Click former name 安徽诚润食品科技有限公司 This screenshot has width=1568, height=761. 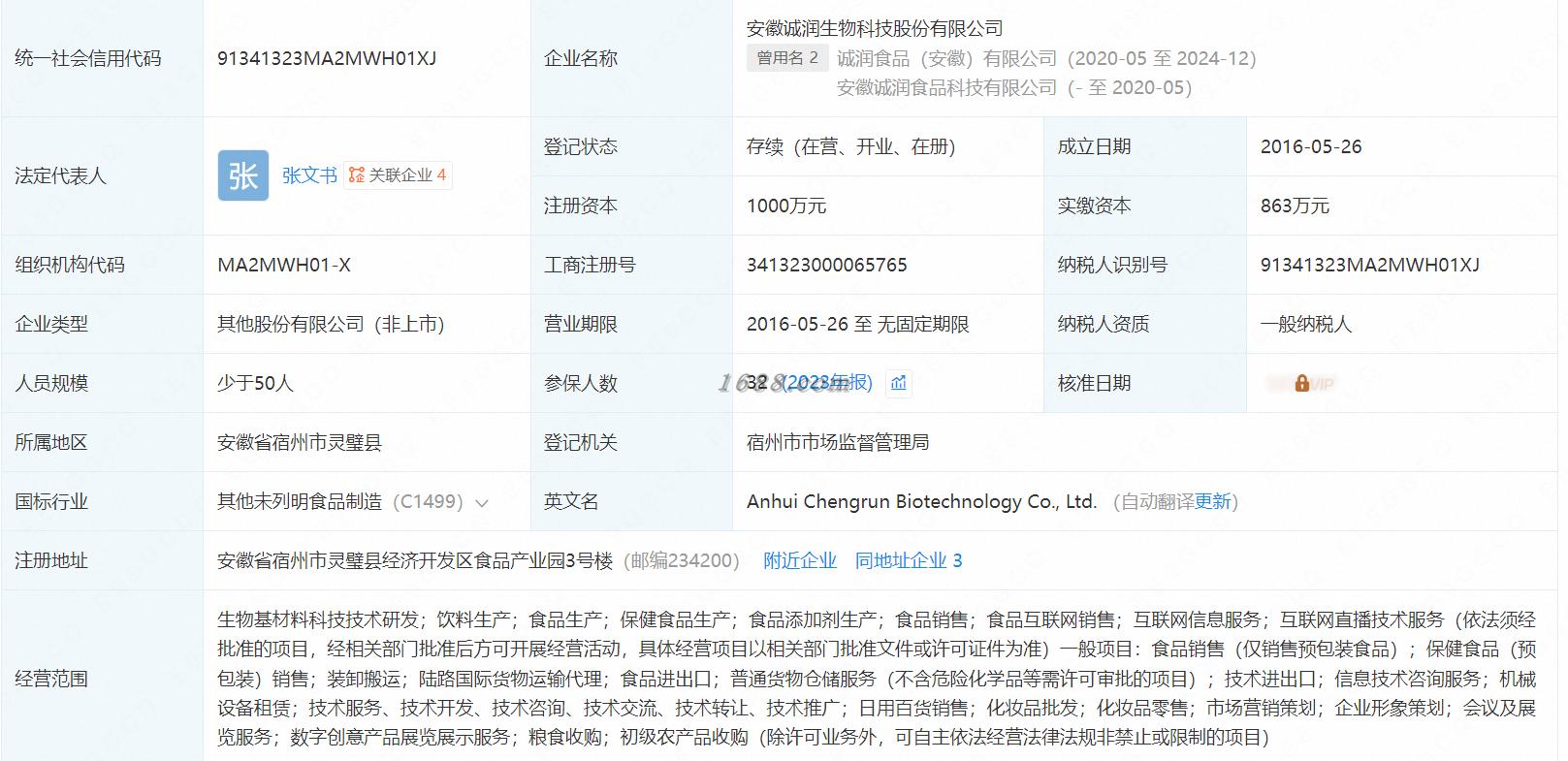coord(947,87)
